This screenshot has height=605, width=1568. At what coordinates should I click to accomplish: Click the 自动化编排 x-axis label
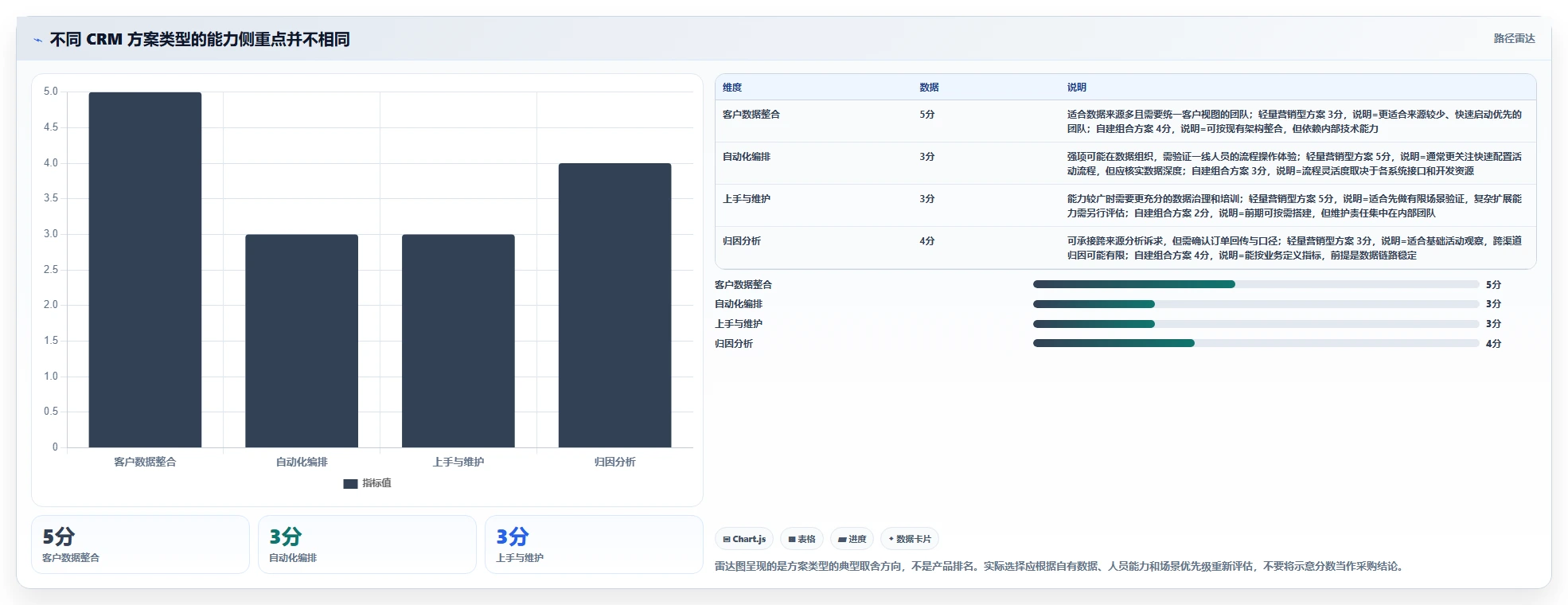(x=302, y=462)
